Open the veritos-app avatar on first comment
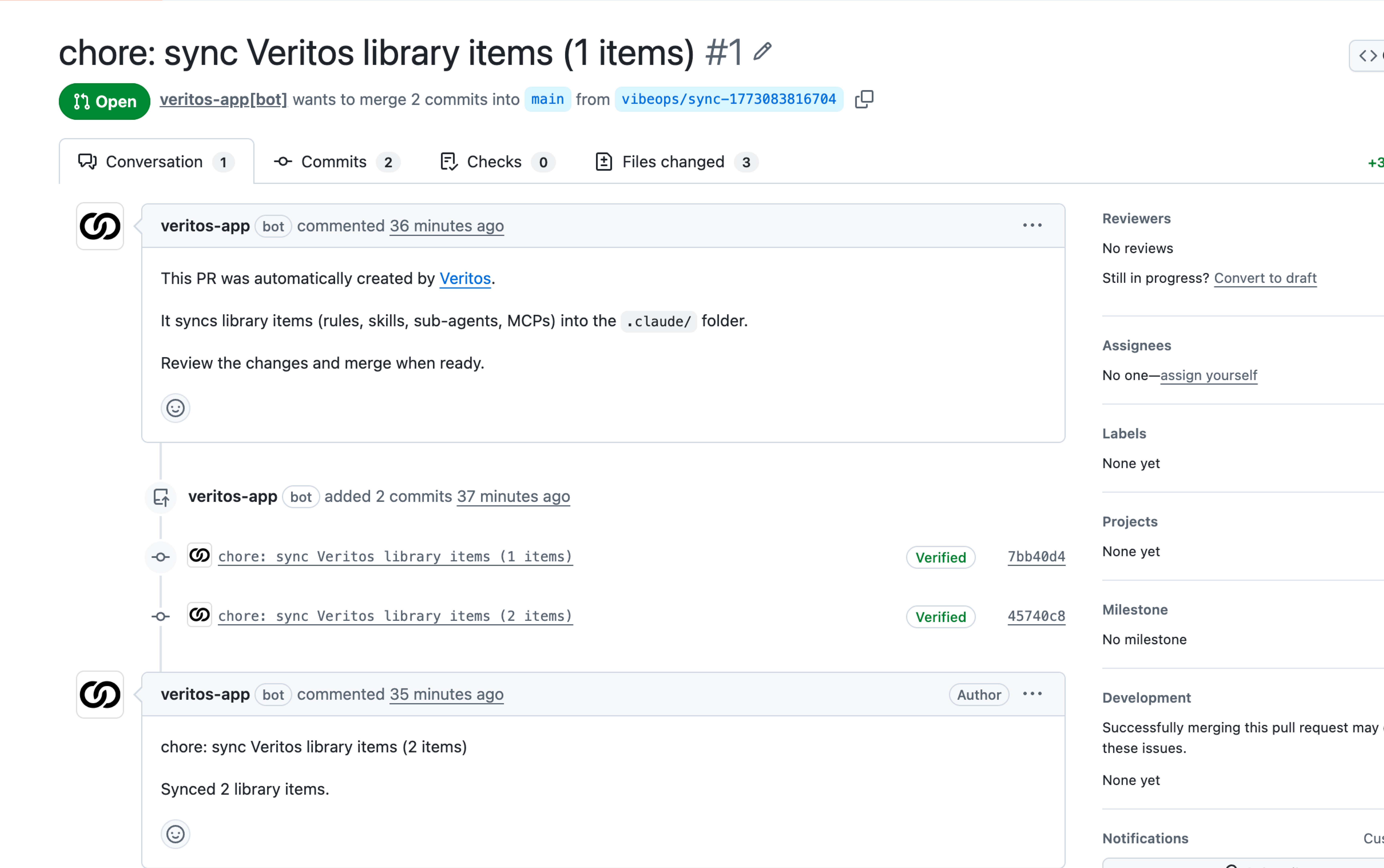1384x868 pixels. [100, 226]
